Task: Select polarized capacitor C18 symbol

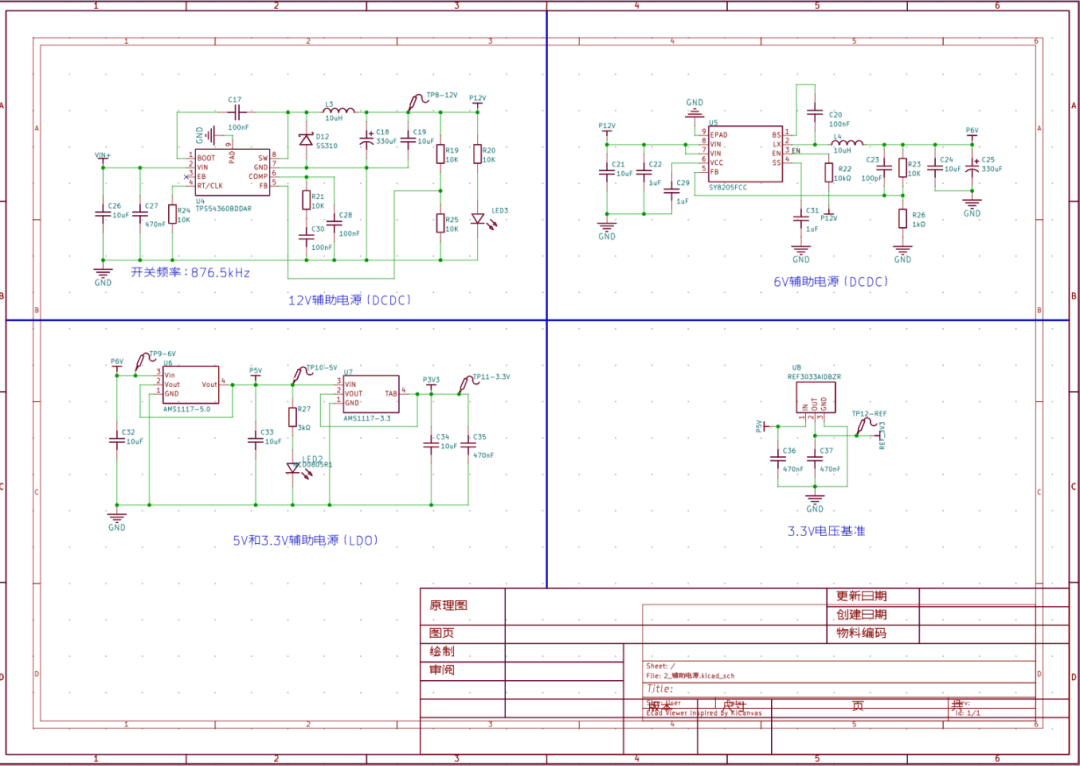Action: click(x=366, y=139)
